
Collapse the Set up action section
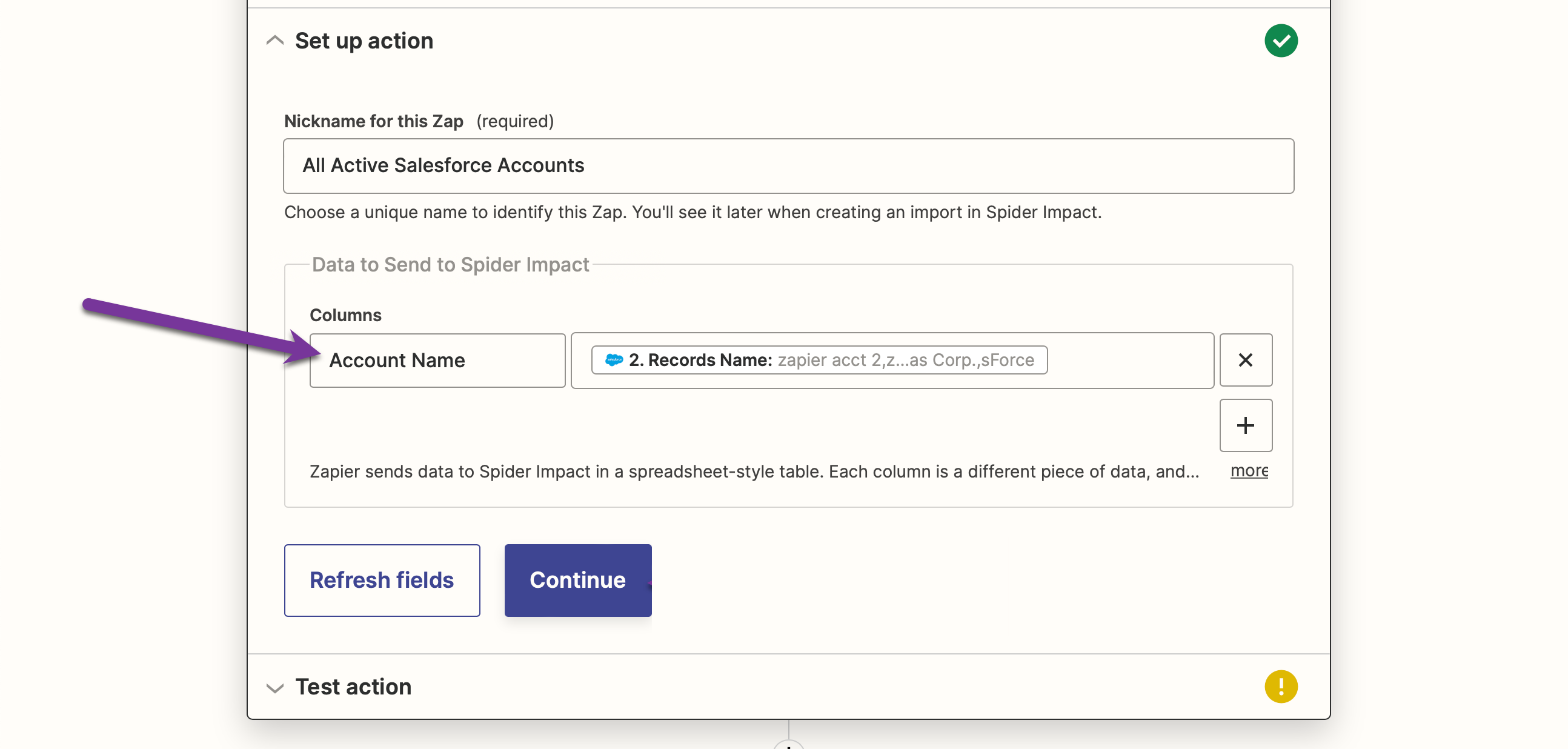[x=275, y=41]
